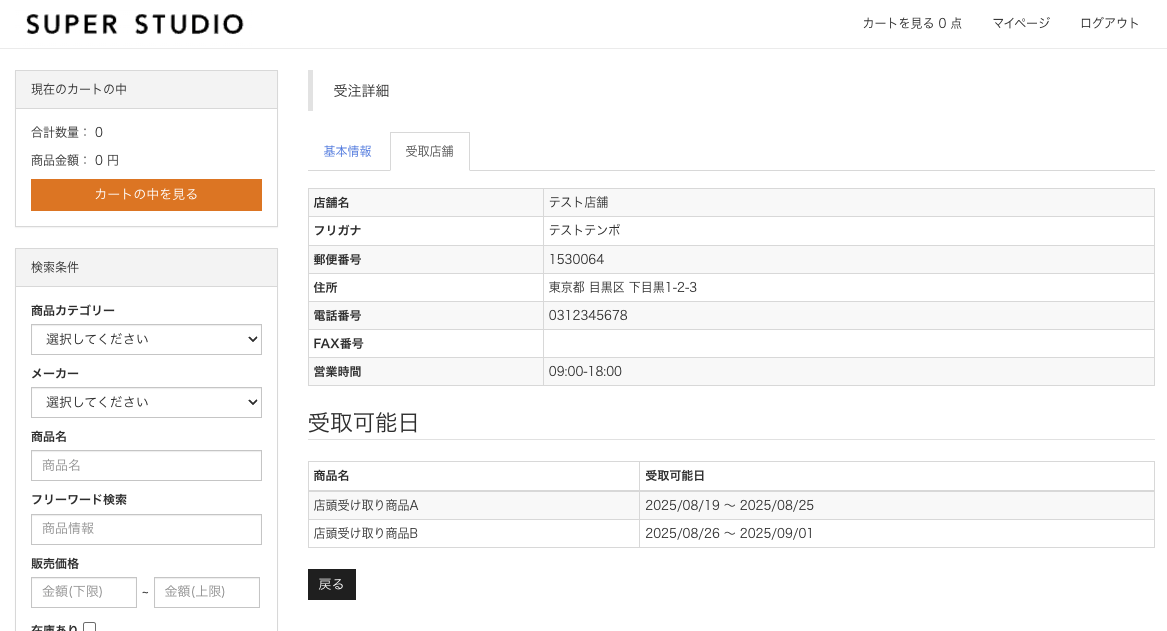Click the 店頭受け取り商品A row name
Screen dimensions: 1167x631
click(365, 505)
